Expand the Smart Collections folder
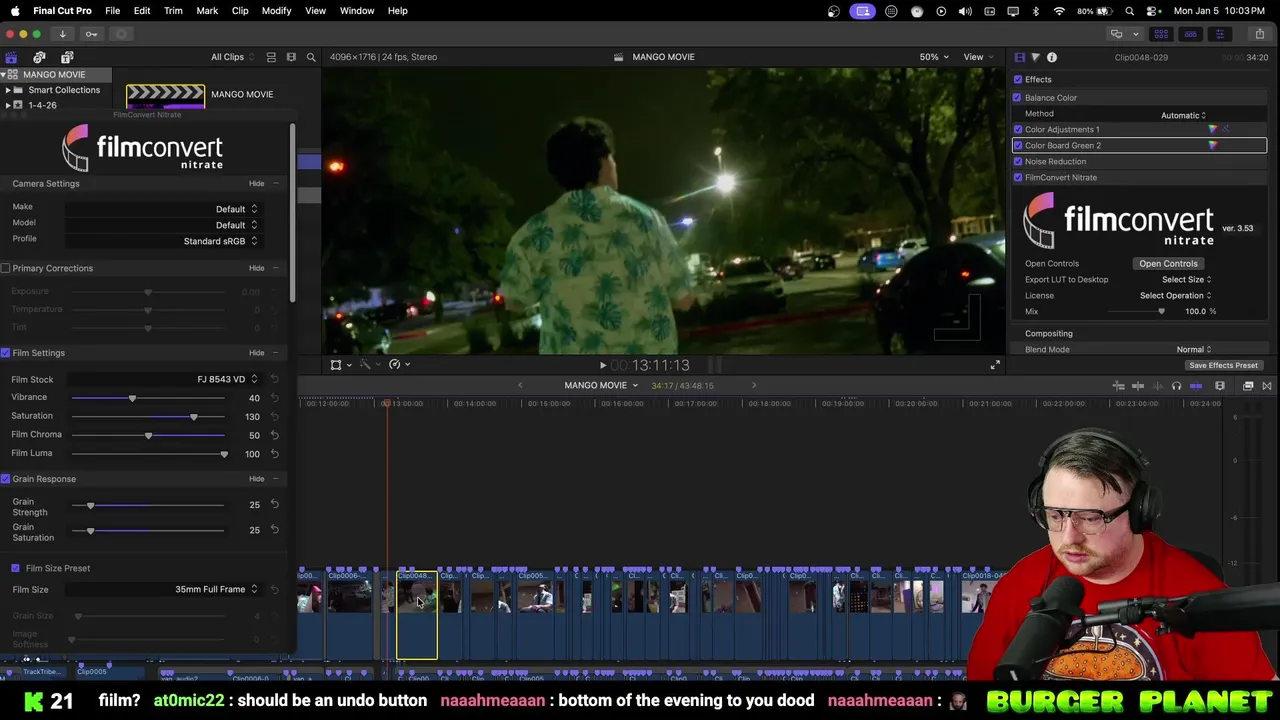Image resolution: width=1280 pixels, height=720 pixels. point(8,90)
